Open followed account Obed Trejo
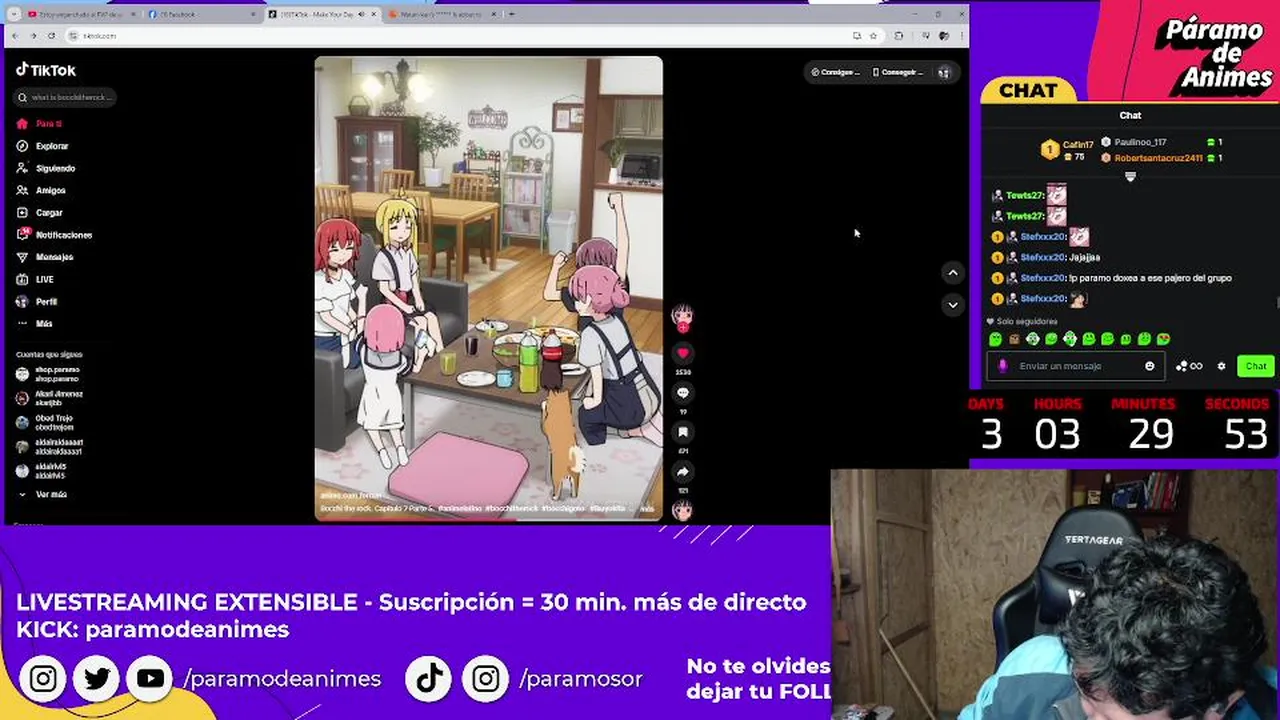 (x=45, y=422)
